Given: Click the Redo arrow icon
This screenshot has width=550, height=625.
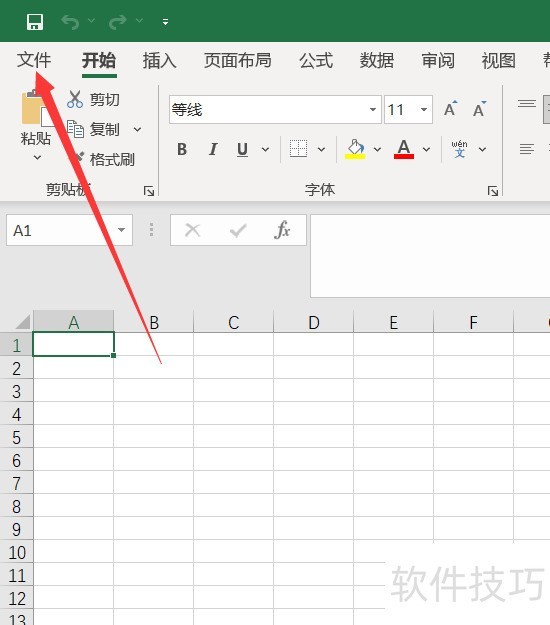Looking at the screenshot, I should [x=118, y=22].
